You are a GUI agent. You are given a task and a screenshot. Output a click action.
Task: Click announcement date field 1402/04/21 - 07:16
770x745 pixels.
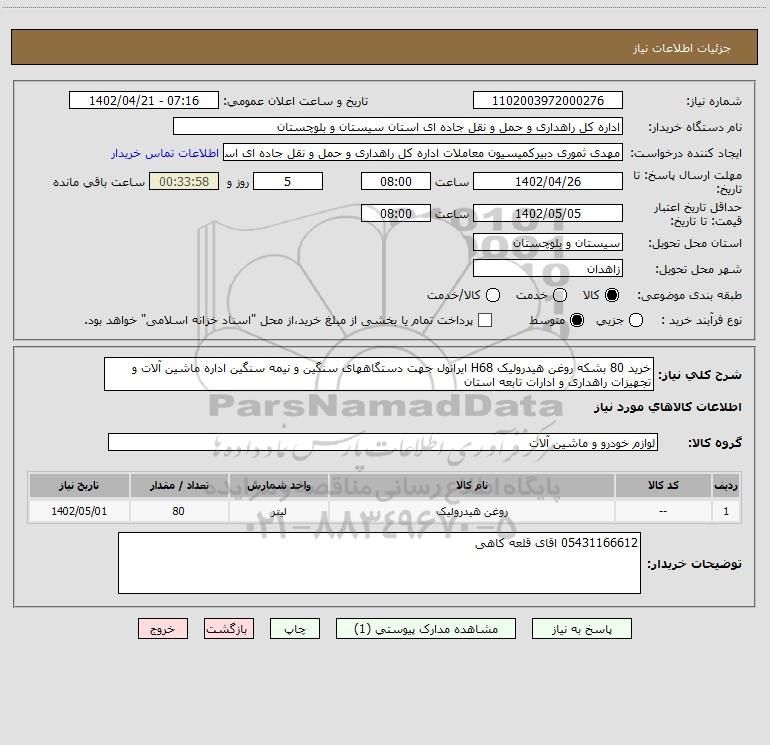point(144,100)
